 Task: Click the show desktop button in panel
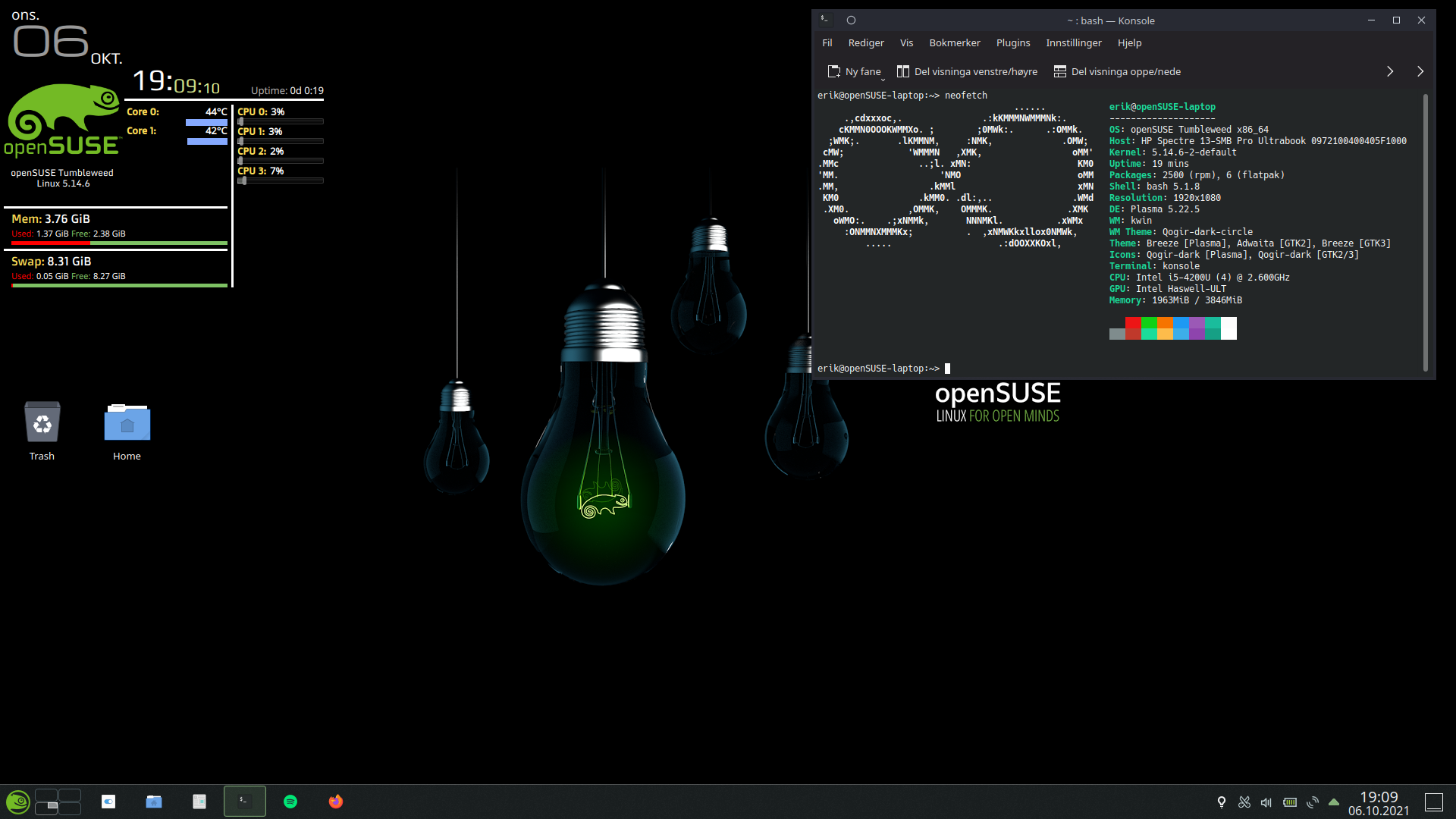point(1434,802)
